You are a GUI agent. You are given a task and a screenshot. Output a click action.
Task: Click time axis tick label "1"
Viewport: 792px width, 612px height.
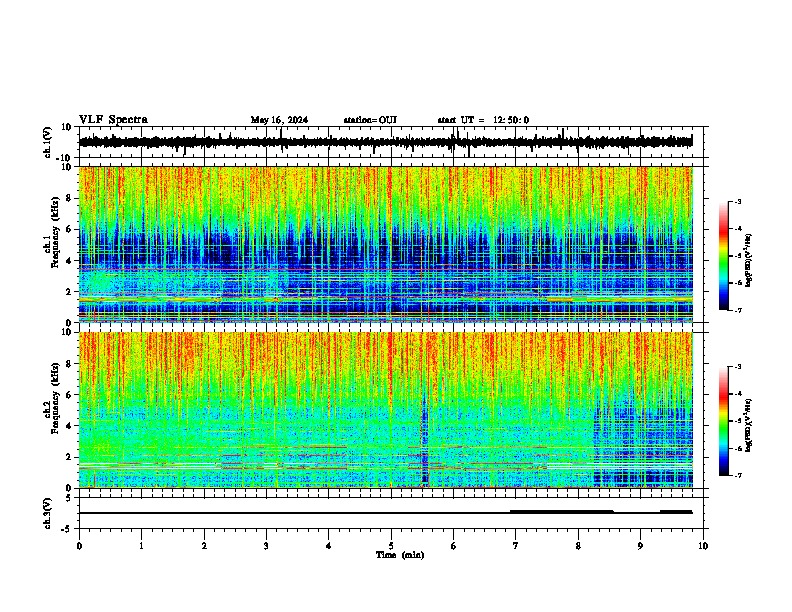coord(141,546)
